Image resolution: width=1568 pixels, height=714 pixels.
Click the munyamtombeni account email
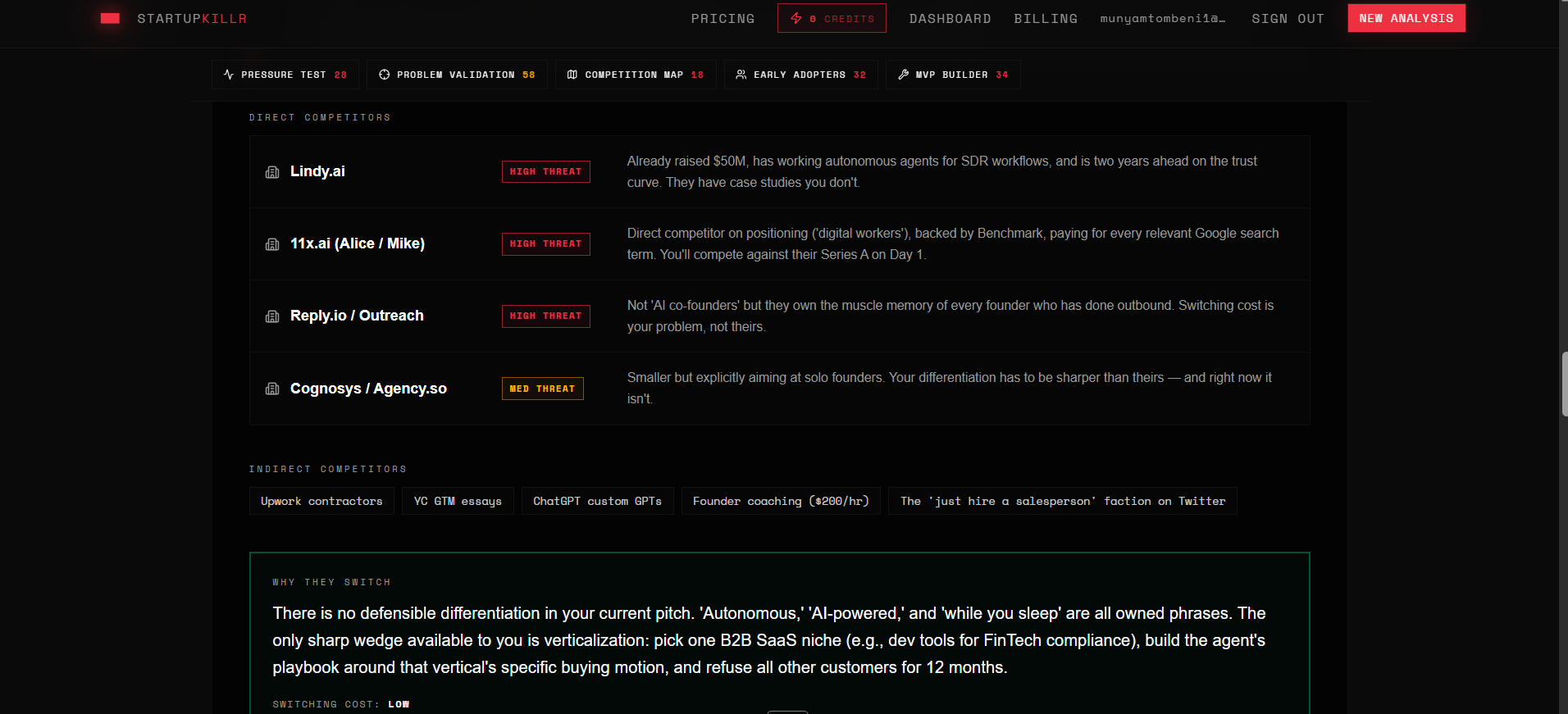tap(1163, 18)
